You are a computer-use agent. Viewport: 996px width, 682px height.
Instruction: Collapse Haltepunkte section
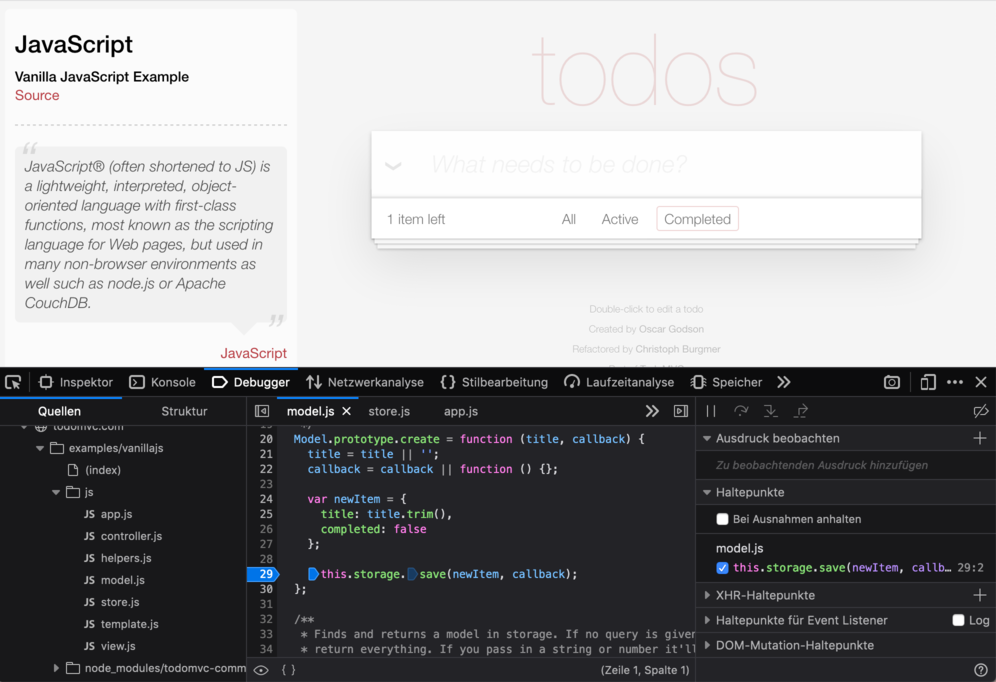pyautogui.click(x=707, y=492)
